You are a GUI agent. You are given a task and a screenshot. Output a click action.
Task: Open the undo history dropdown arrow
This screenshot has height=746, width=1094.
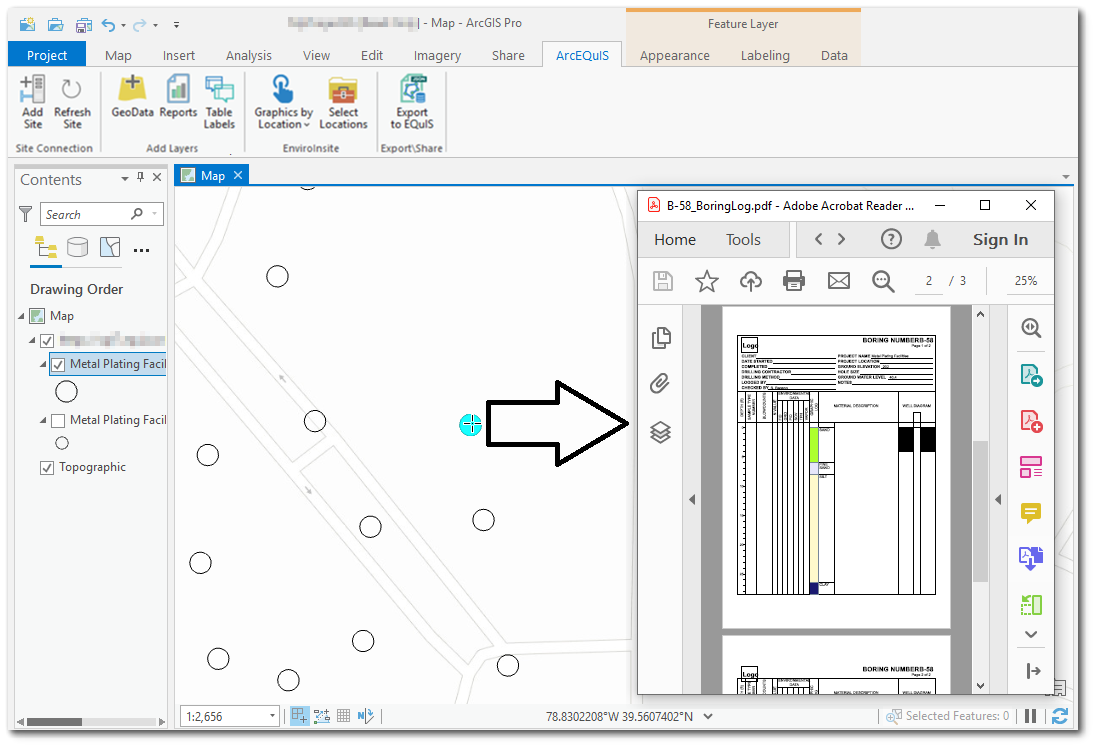pyautogui.click(x=123, y=25)
